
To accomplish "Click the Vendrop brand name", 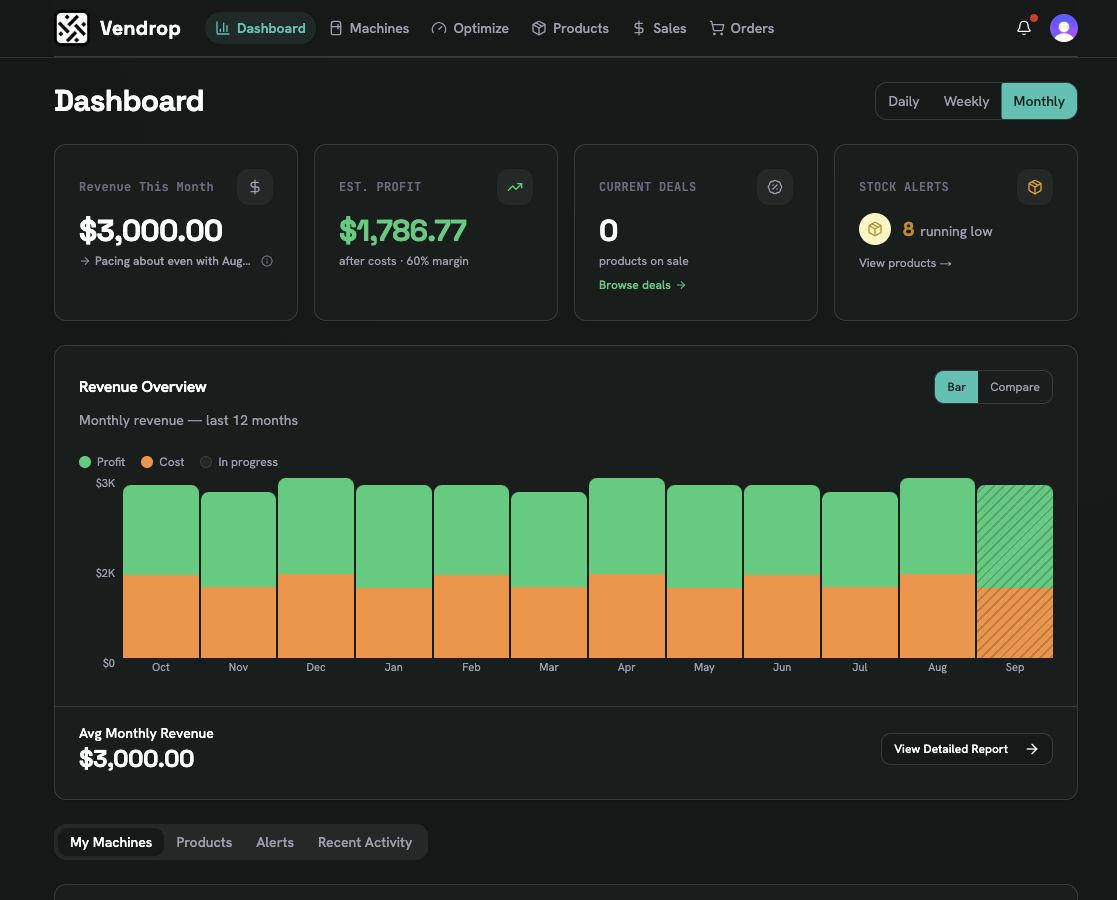I will (x=140, y=29).
